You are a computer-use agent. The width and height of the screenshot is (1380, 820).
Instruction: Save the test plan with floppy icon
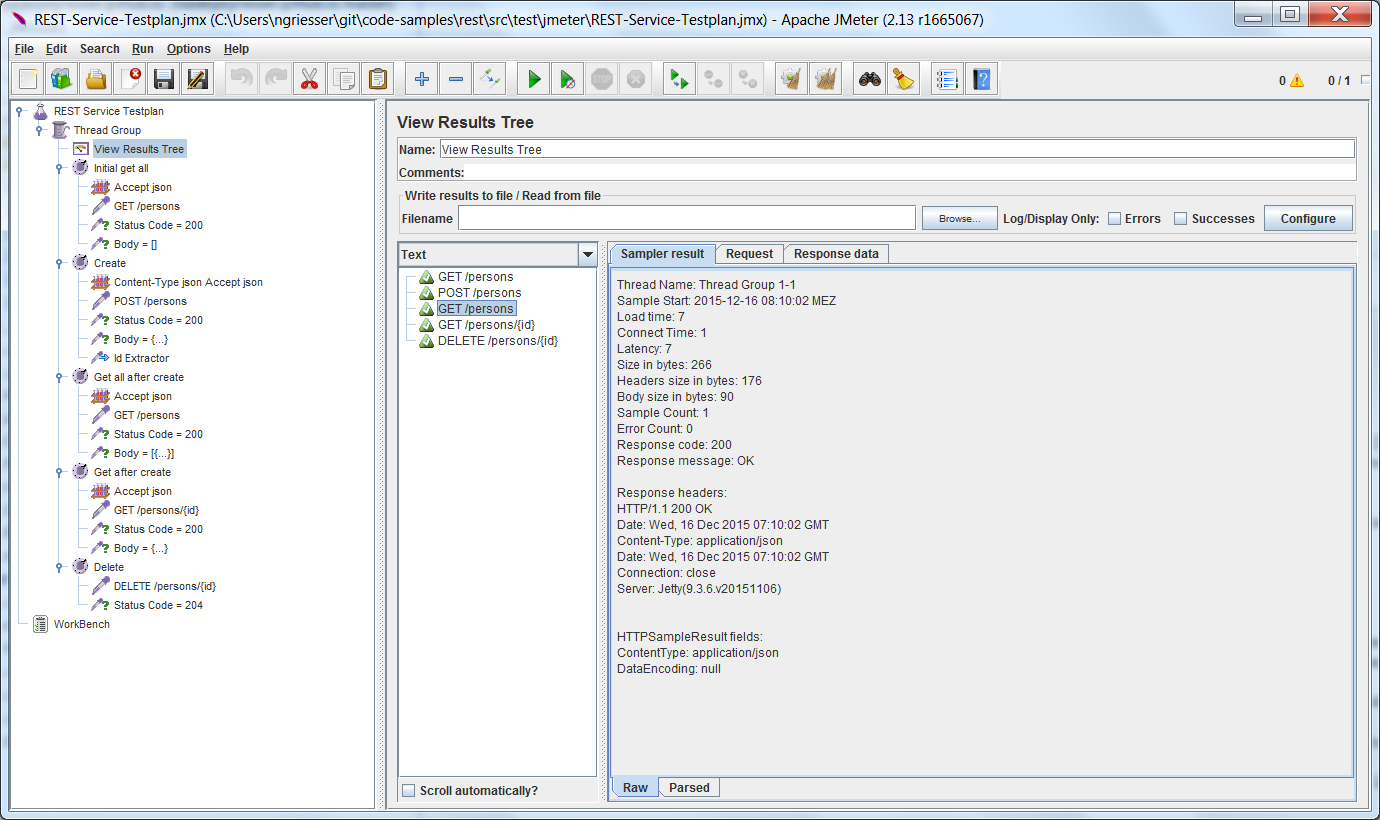(164, 79)
